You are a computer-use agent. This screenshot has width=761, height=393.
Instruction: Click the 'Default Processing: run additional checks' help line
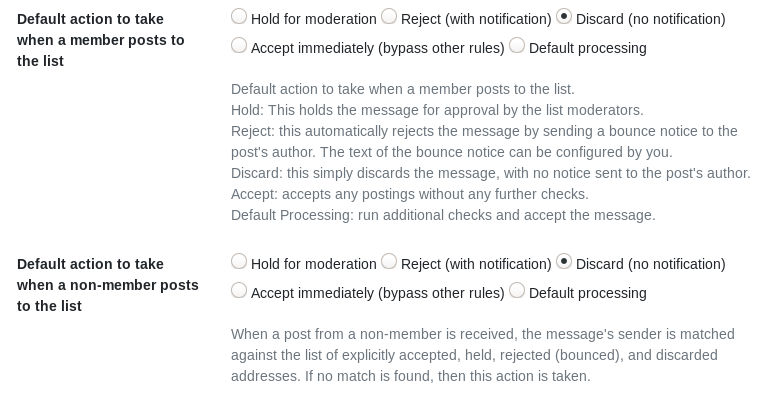pos(443,215)
